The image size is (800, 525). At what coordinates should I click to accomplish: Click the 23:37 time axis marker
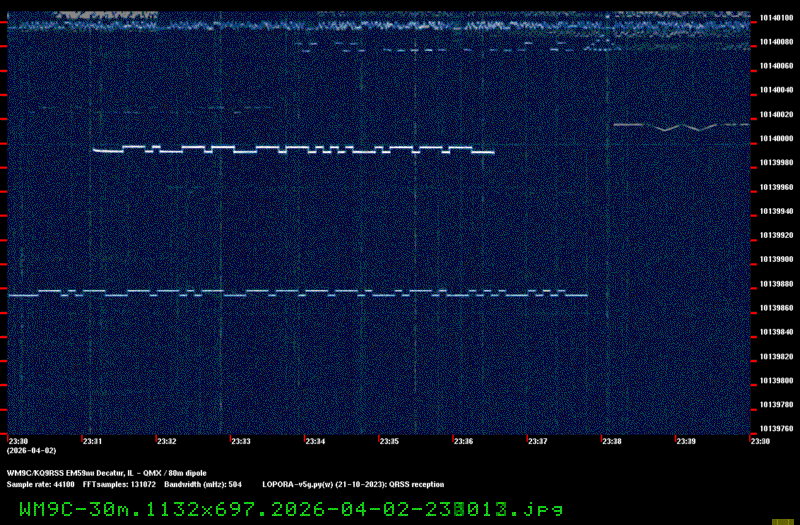point(537,441)
